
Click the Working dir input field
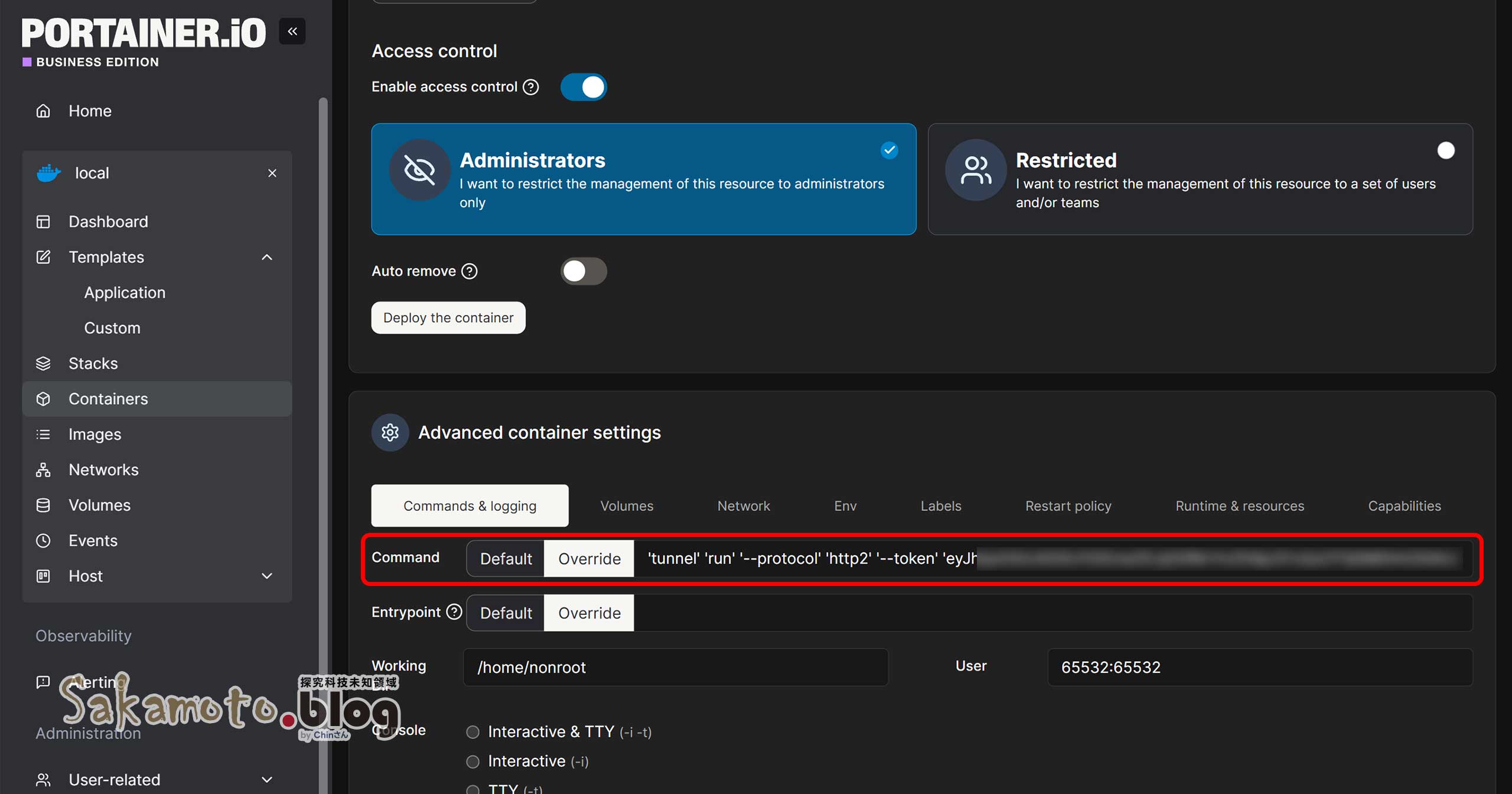pyautogui.click(x=675, y=667)
